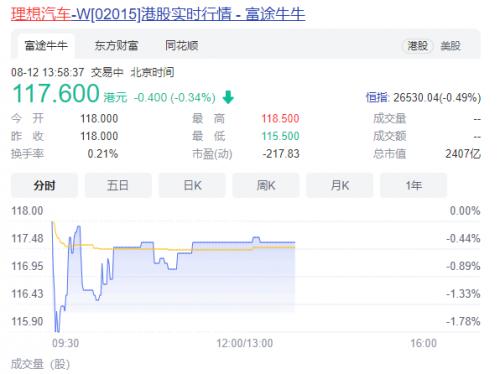The image size is (500, 374).
Task: Switch to the 东方财富 tab
Action: [x=116, y=46]
